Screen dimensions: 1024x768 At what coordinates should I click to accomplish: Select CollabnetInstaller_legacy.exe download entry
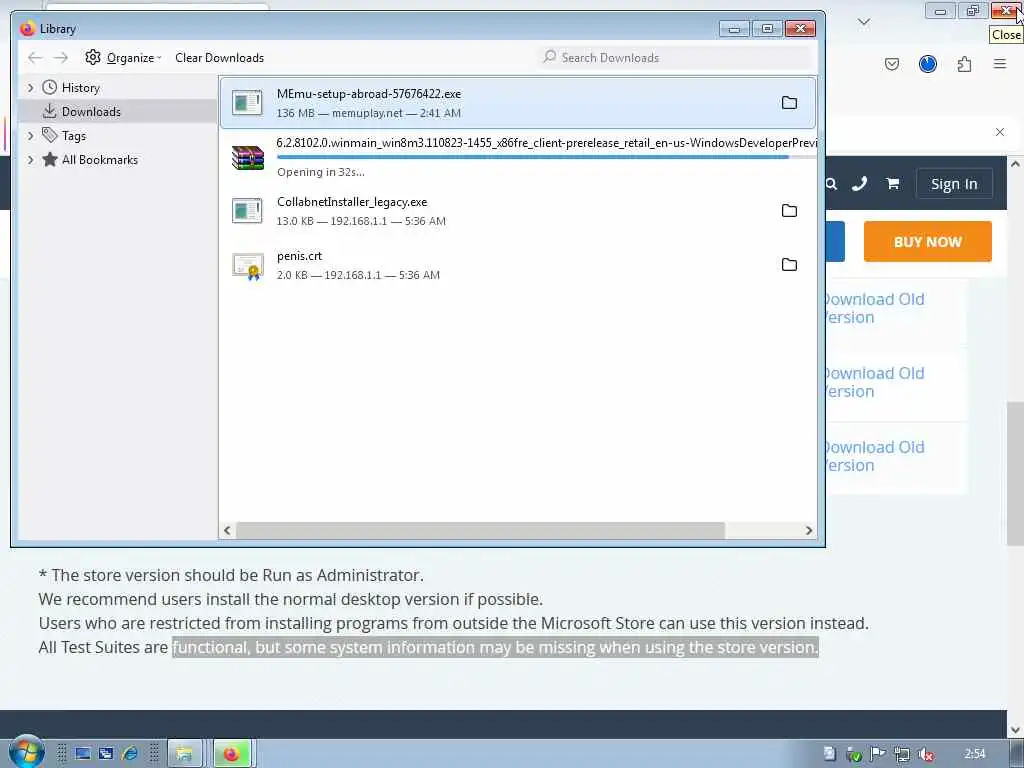(x=518, y=211)
